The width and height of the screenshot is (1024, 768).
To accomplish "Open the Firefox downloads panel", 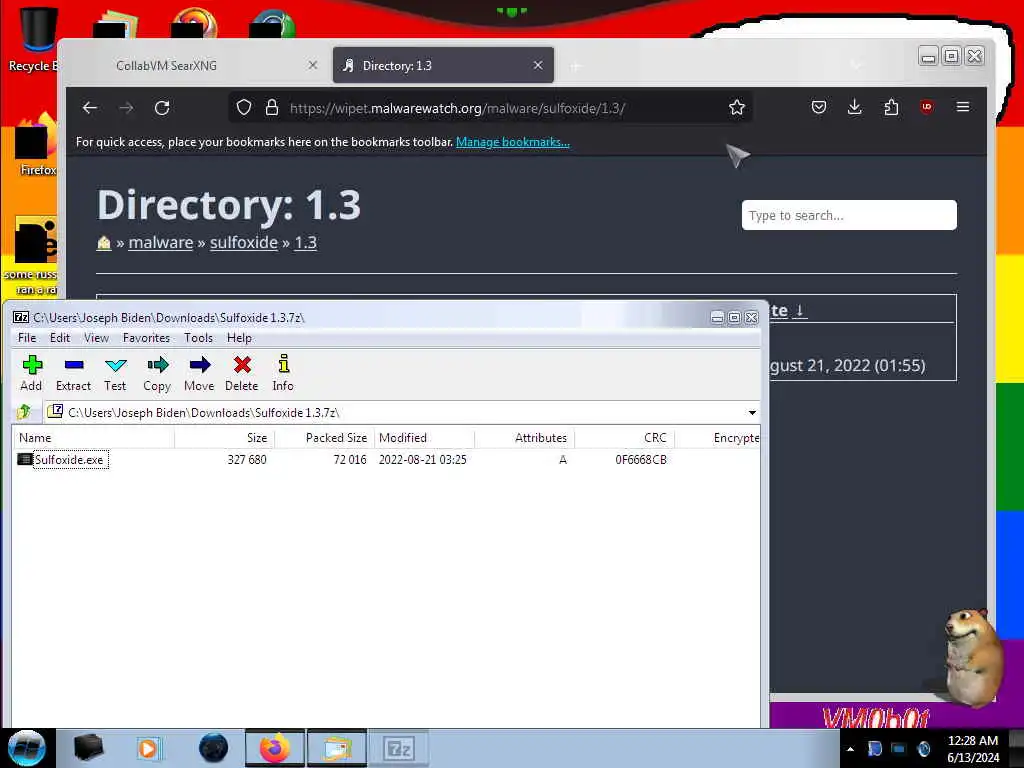I will click(x=854, y=108).
